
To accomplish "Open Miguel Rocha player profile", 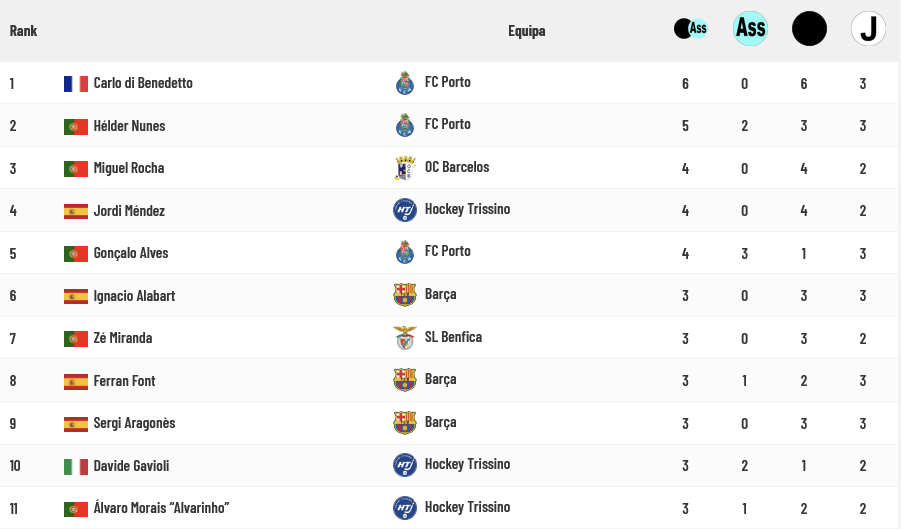I will point(129,168).
